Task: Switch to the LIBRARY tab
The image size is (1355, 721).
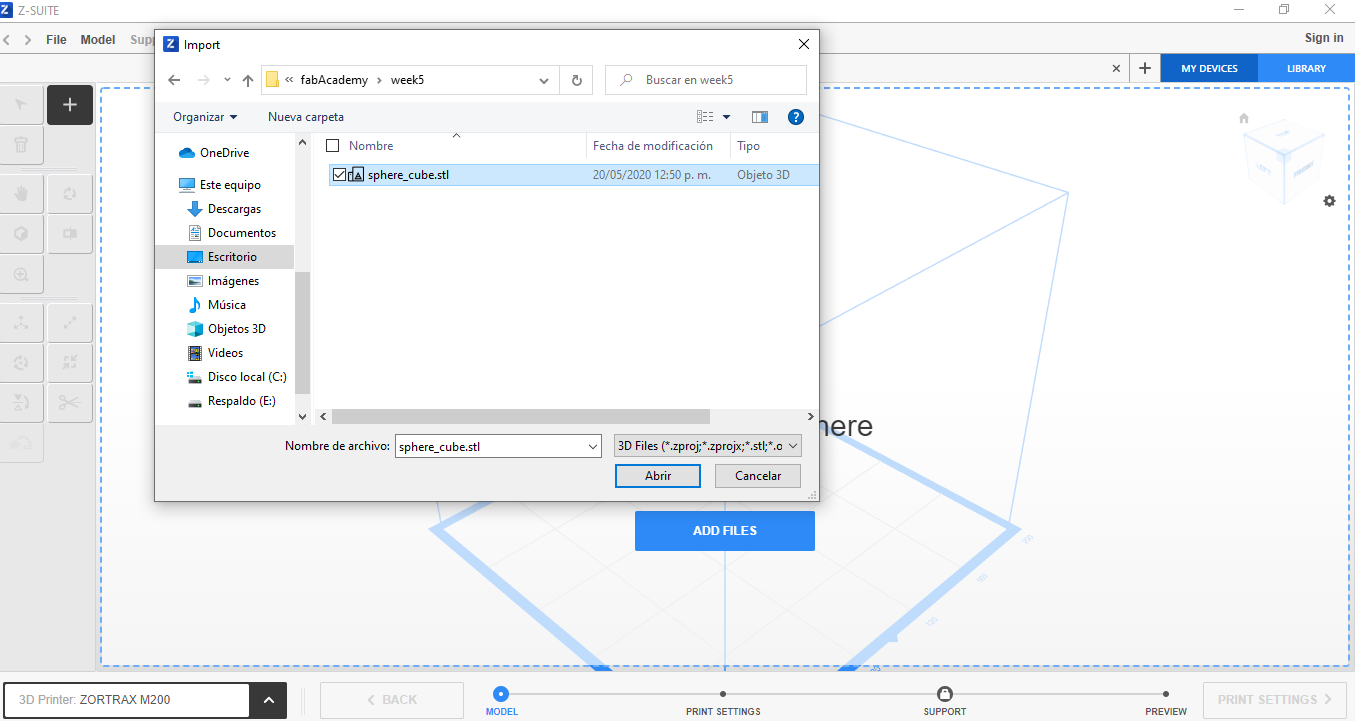Action: [1307, 68]
